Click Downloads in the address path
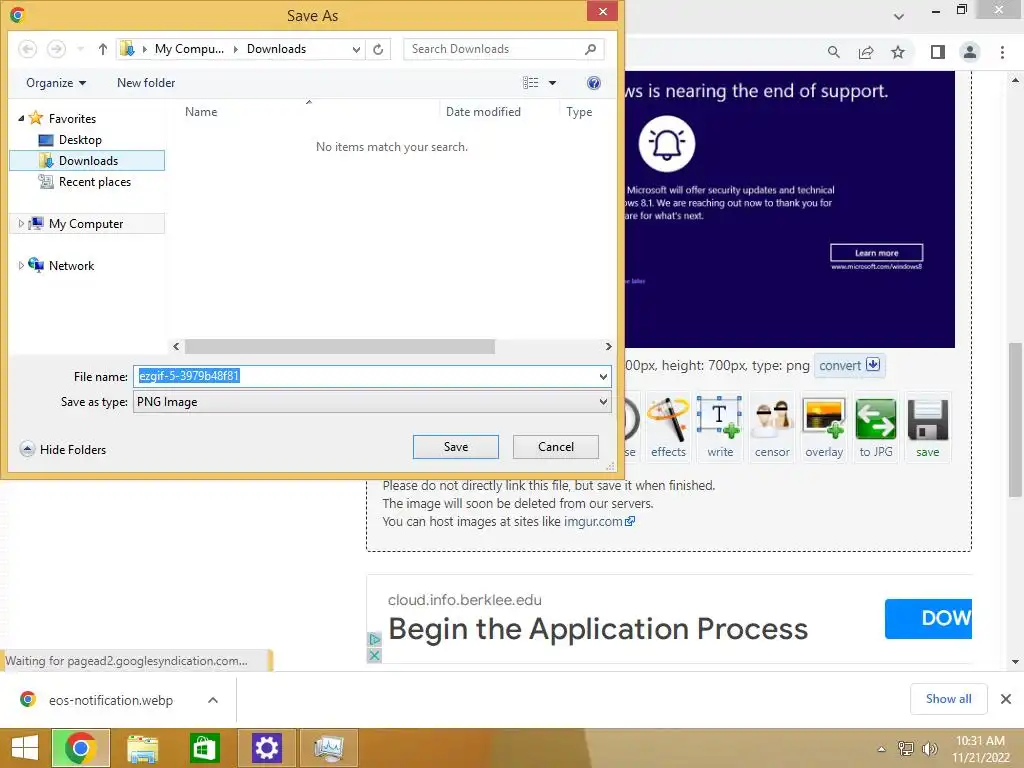This screenshot has width=1024, height=768. click(x=276, y=49)
